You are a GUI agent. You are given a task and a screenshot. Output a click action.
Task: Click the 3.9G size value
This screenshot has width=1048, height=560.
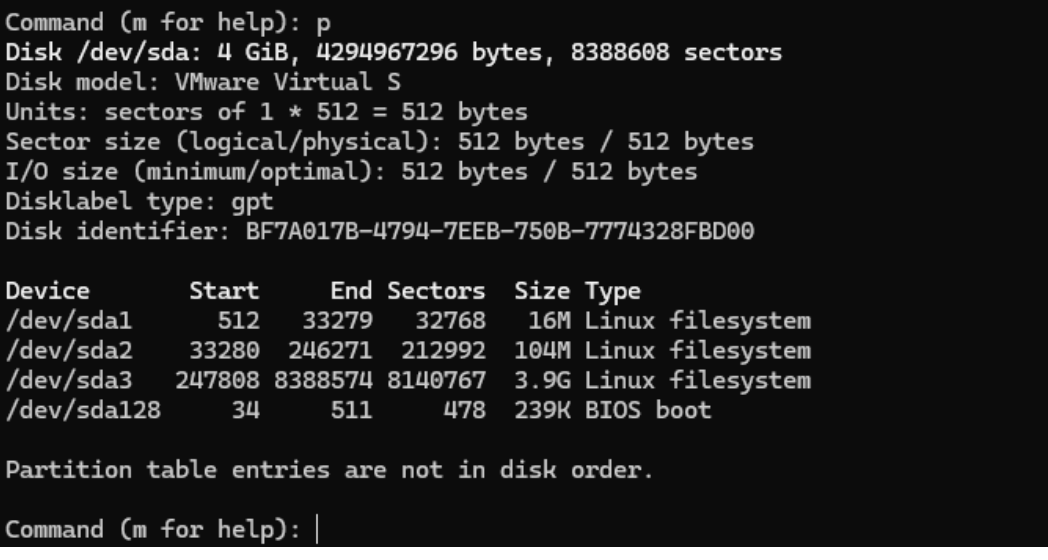543,381
